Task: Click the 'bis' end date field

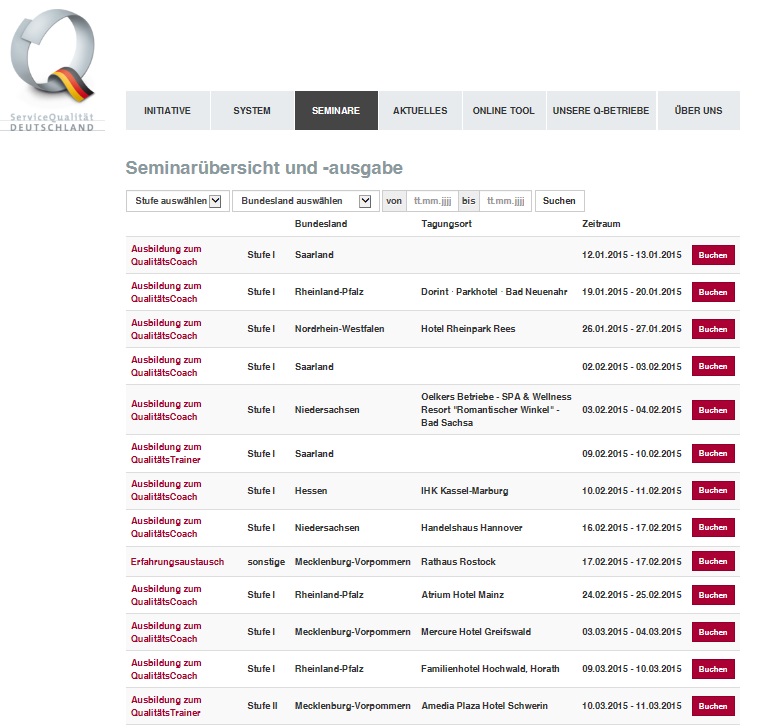Action: point(505,201)
